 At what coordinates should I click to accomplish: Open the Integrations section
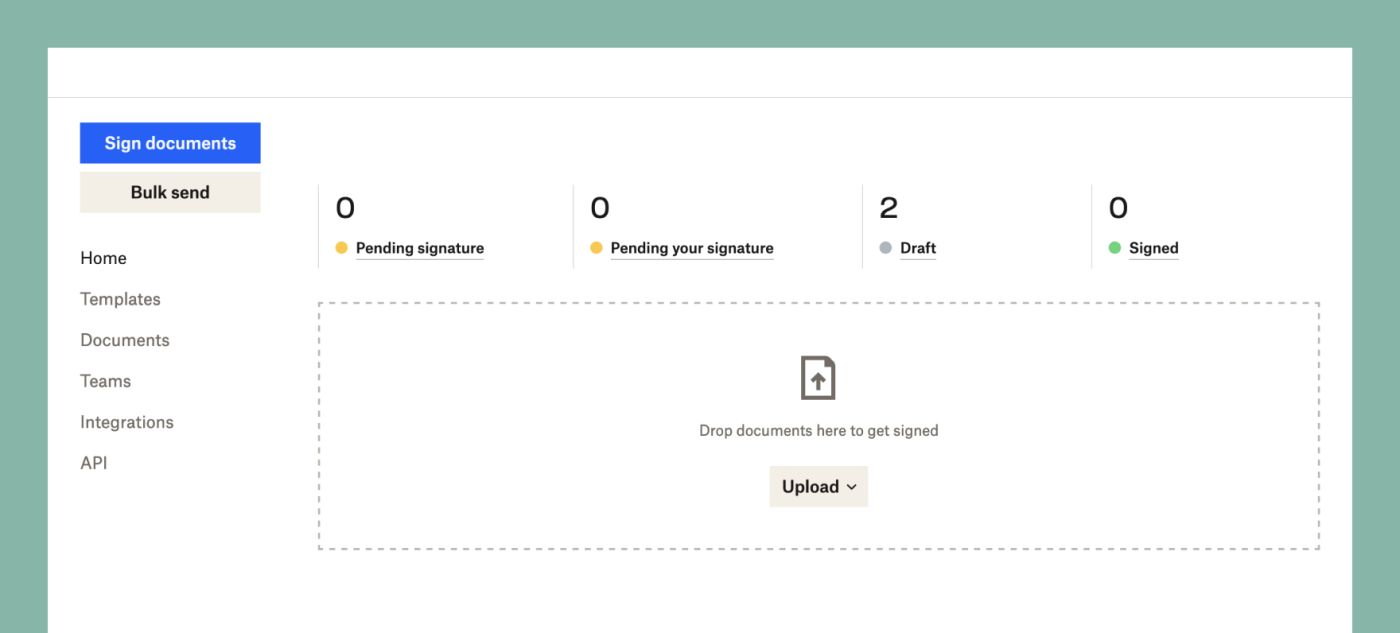[x=126, y=422]
